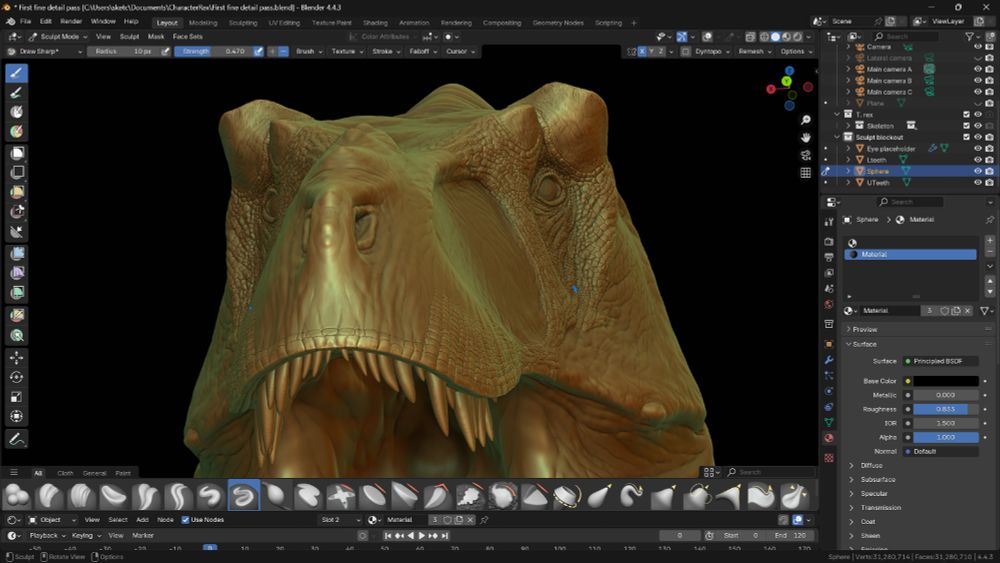This screenshot has height=563, width=1000.
Task: Collapse the T. rex collection
Action: click(x=837, y=115)
